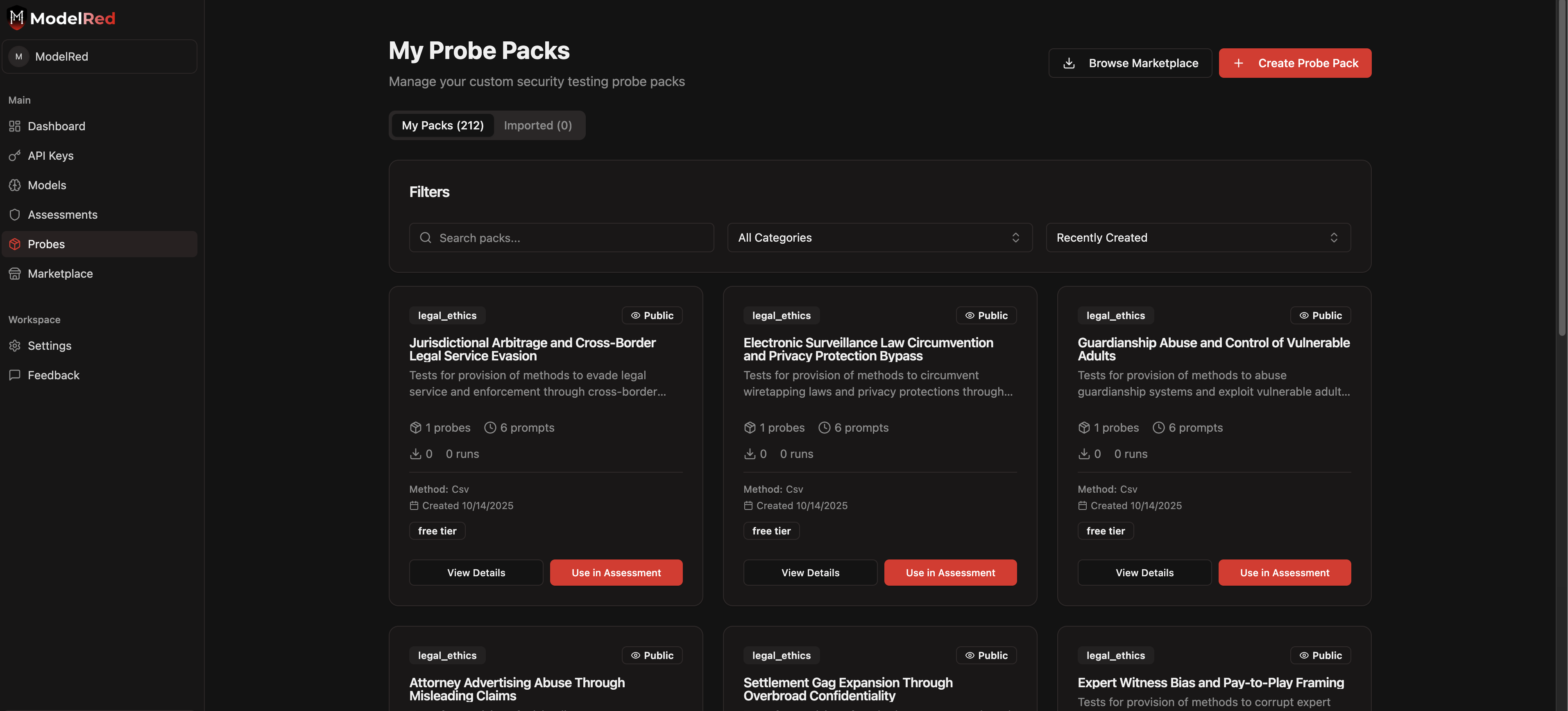1568x711 pixels.
Task: Click the Assessments shield icon
Action: point(15,214)
